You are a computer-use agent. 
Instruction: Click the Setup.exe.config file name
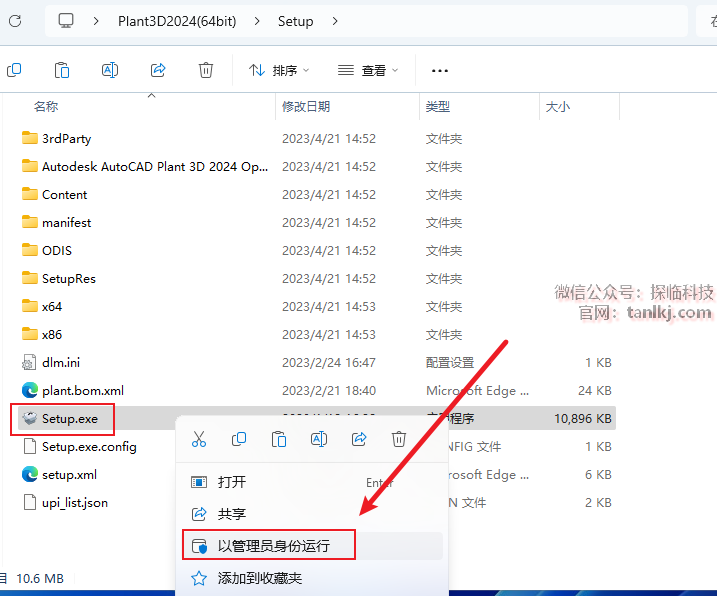point(89,447)
